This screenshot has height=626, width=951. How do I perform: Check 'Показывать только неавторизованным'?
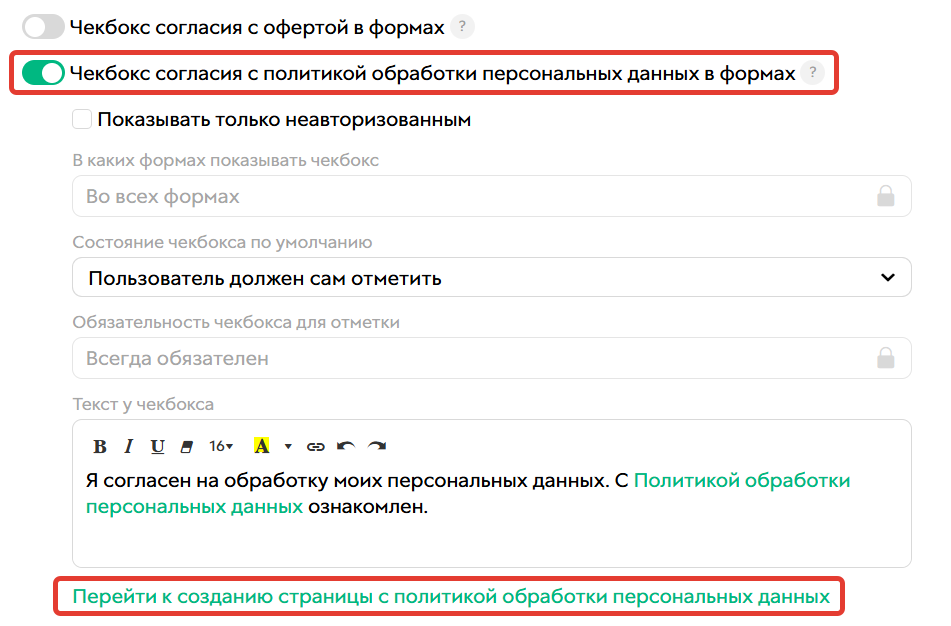(x=82, y=119)
